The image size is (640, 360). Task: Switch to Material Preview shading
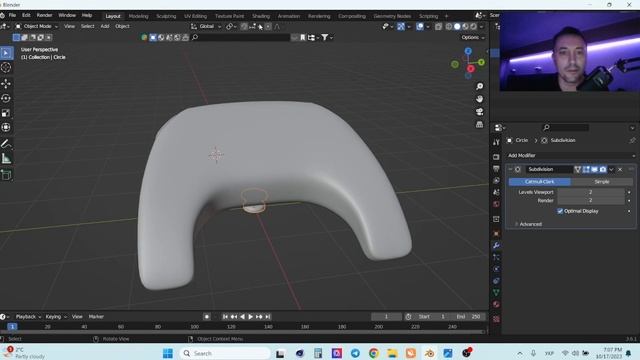[x=465, y=27]
